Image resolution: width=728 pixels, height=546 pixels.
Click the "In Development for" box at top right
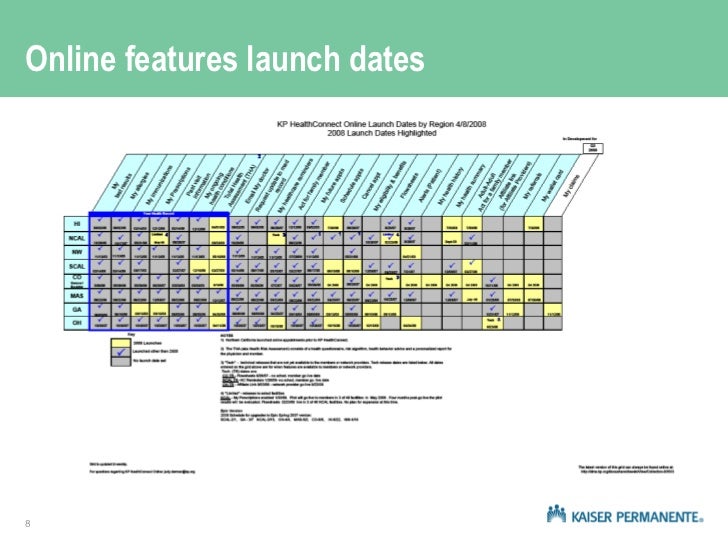593,149
